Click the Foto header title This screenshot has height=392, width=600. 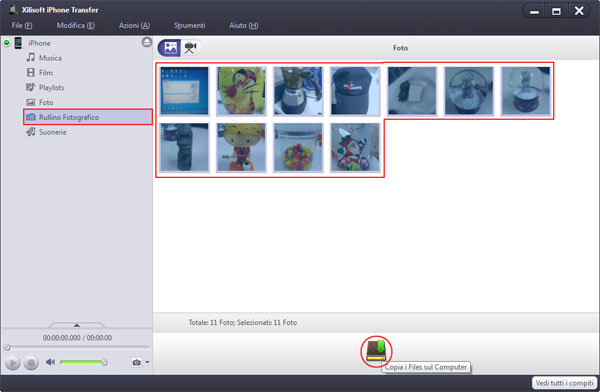400,48
